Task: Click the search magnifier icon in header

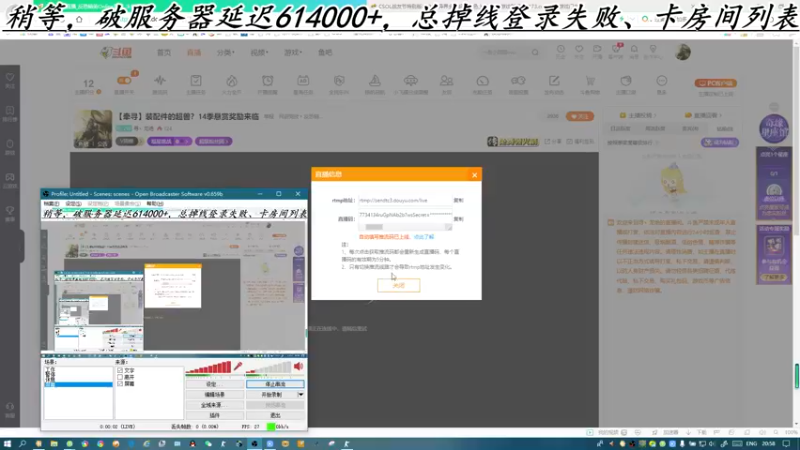Action: pos(535,52)
